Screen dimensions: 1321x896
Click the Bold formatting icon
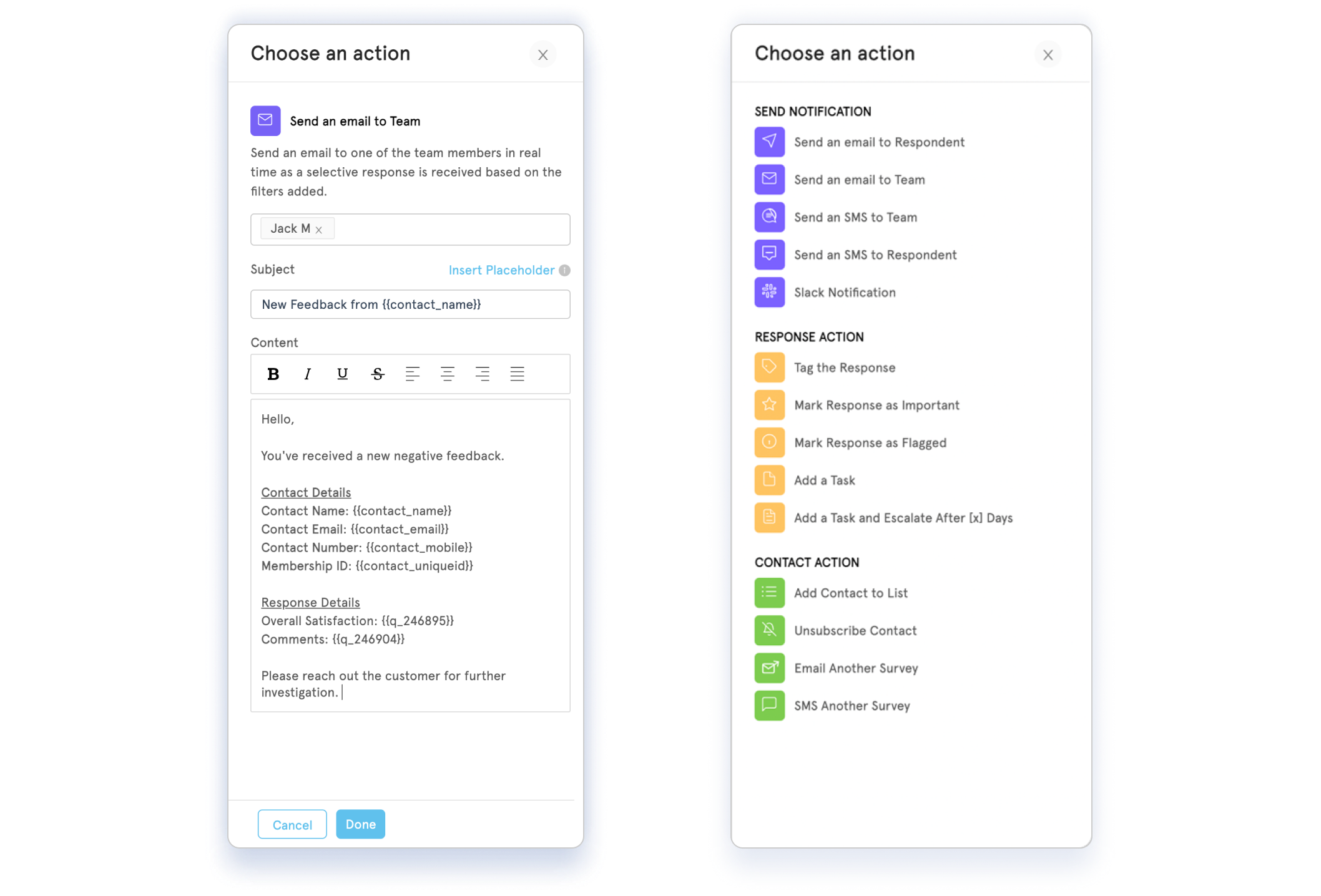(x=274, y=374)
